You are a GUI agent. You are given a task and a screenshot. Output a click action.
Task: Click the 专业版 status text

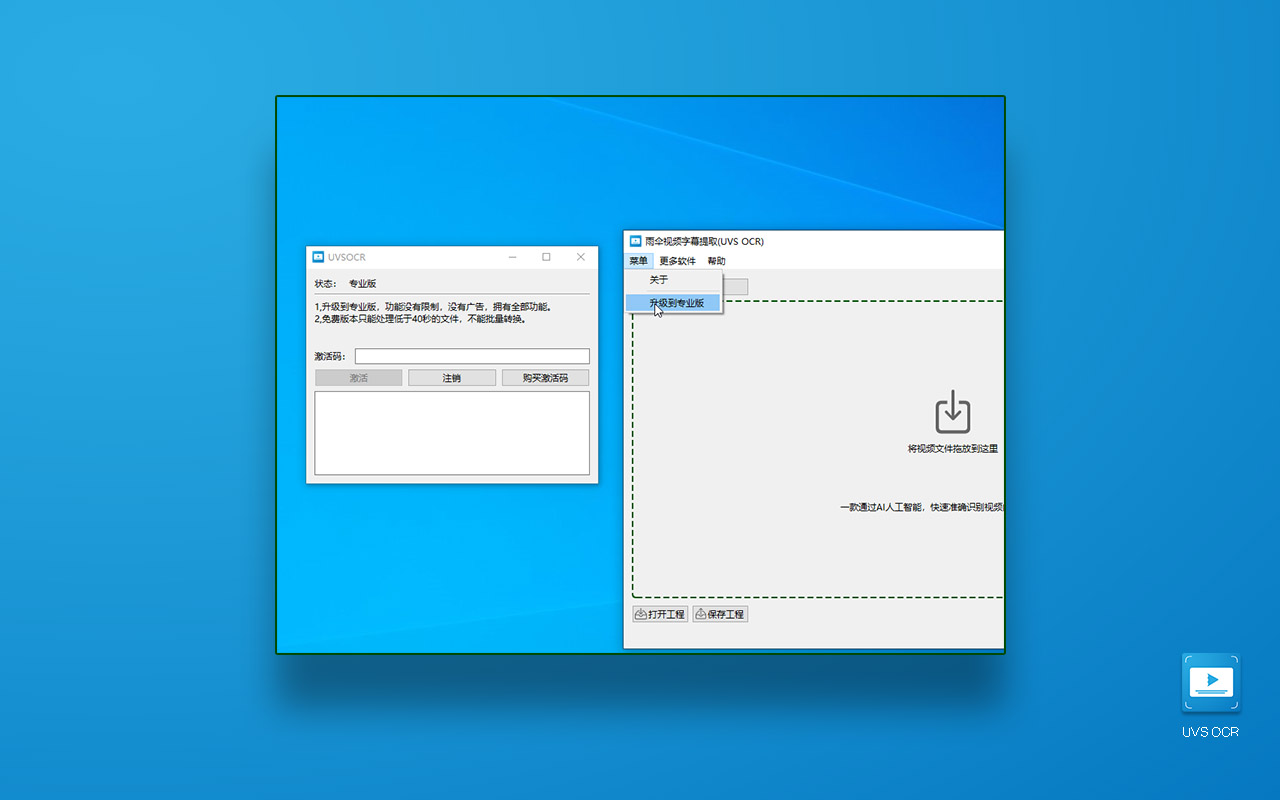[362, 284]
